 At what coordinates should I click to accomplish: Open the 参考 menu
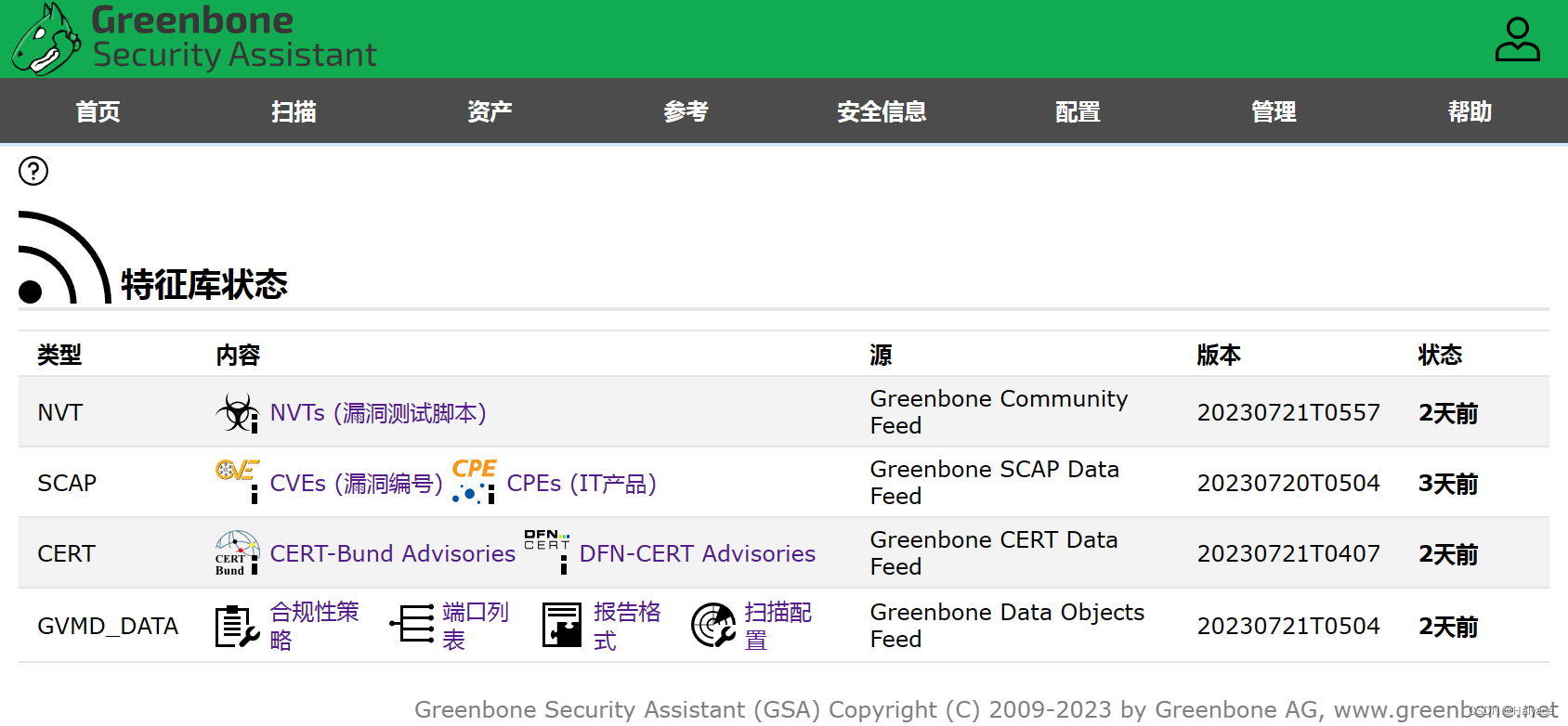point(686,111)
